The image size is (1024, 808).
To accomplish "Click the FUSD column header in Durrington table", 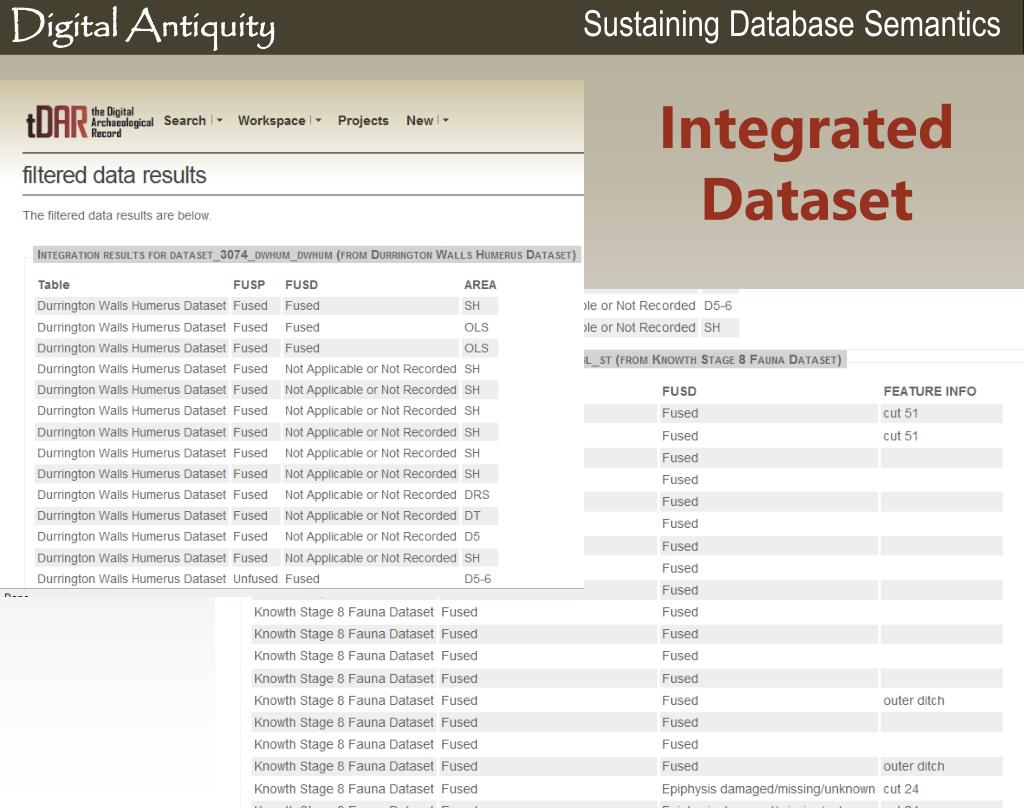I will pyautogui.click(x=301, y=285).
